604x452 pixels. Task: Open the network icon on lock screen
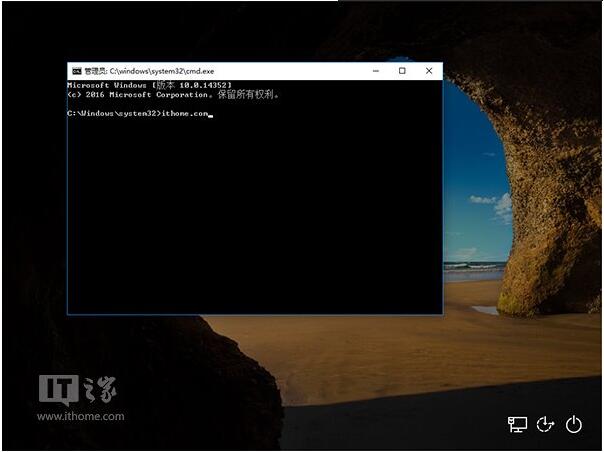click(x=517, y=424)
